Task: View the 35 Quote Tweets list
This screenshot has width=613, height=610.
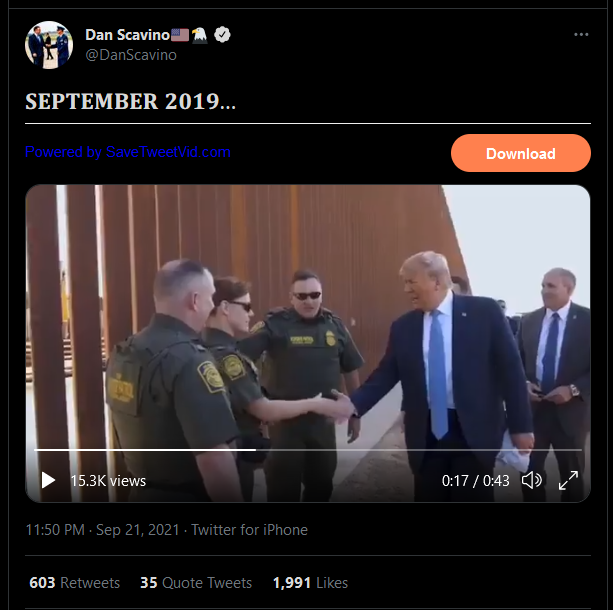Action: [x=196, y=583]
